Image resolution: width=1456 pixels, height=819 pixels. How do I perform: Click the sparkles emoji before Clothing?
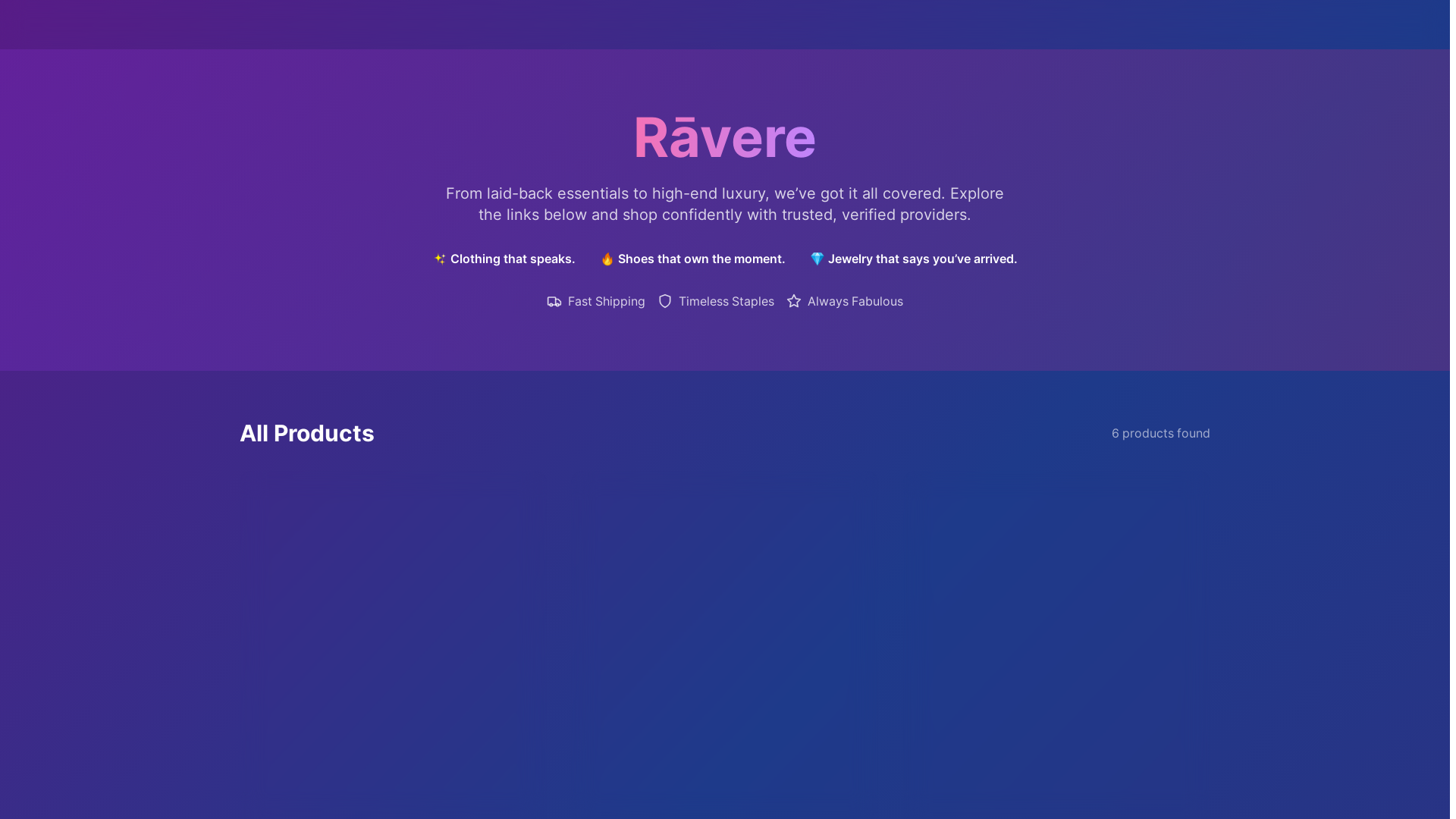click(440, 259)
